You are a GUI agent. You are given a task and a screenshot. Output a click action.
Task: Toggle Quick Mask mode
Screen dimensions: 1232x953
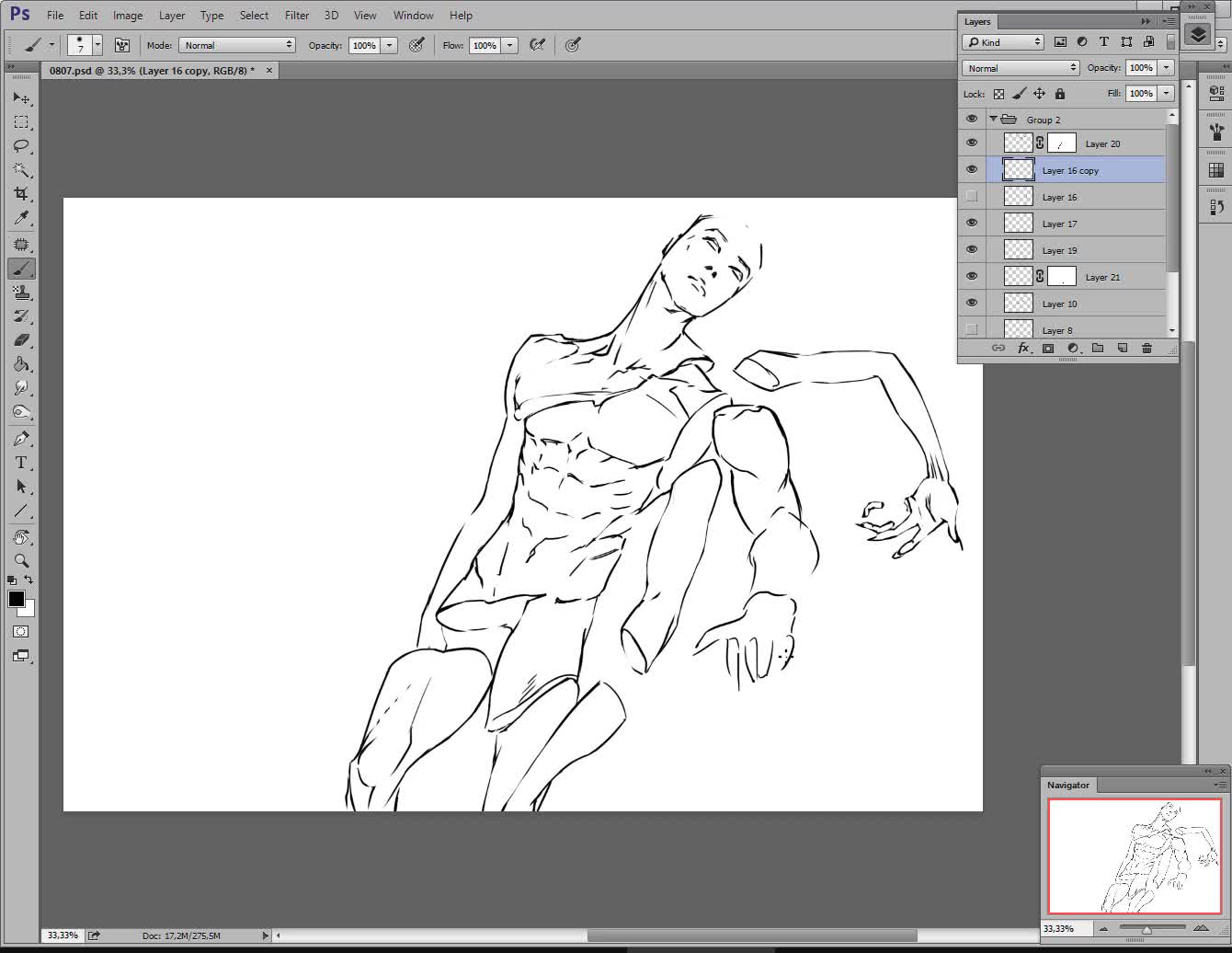click(21, 632)
